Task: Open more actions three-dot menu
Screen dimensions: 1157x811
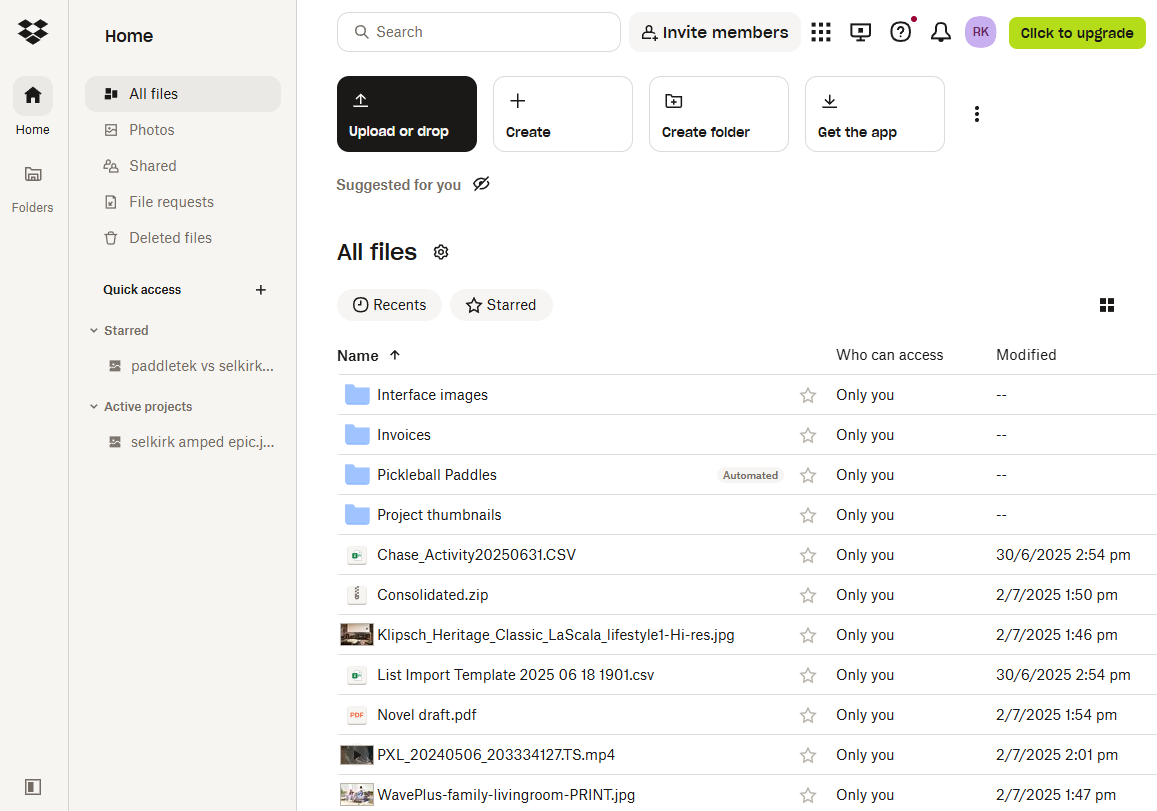Action: coord(976,114)
